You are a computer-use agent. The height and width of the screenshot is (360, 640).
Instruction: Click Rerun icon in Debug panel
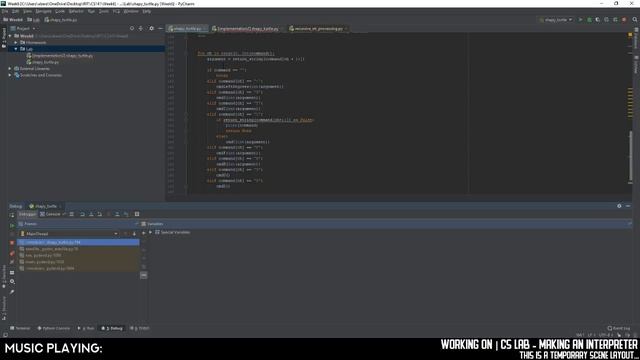[12, 215]
